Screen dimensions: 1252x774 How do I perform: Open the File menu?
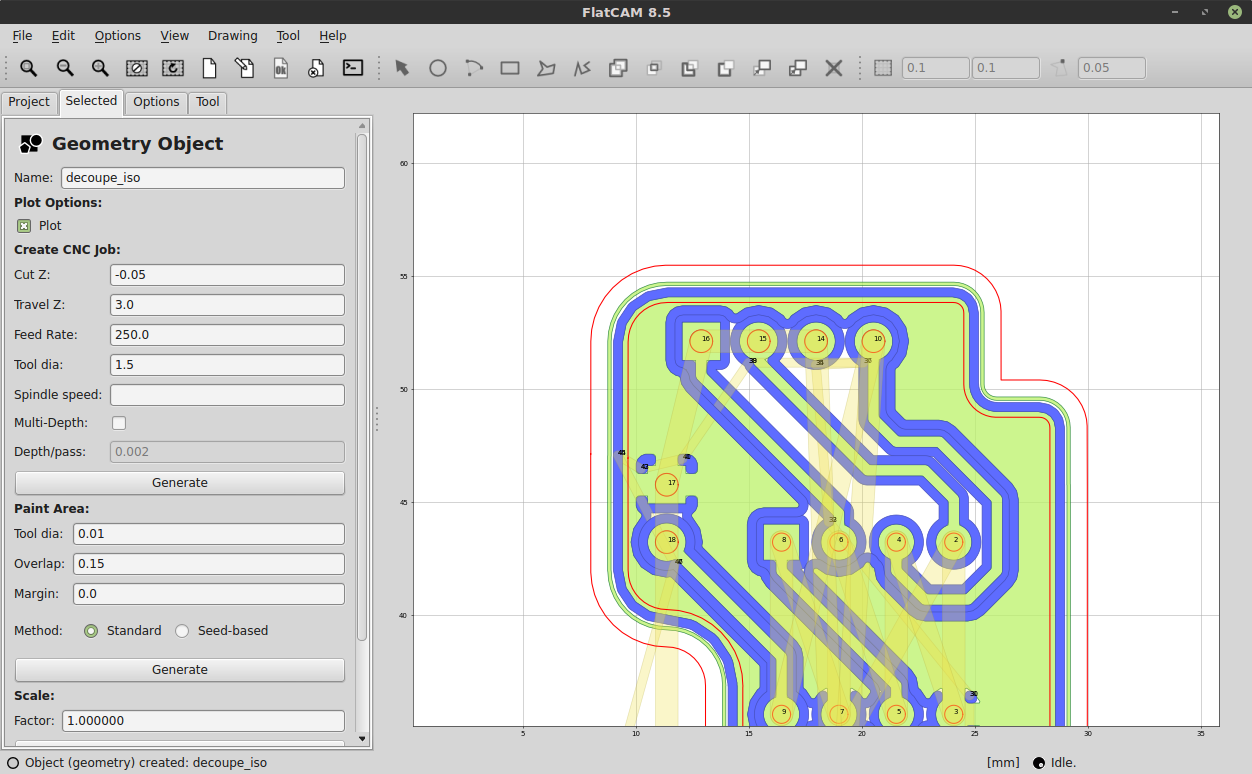pyautogui.click(x=22, y=35)
